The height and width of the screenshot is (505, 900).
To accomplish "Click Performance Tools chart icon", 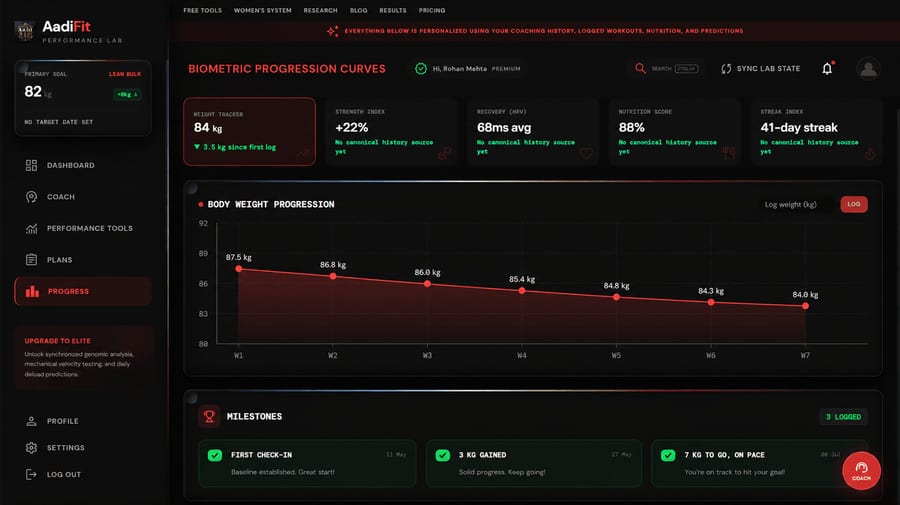I will tap(32, 228).
